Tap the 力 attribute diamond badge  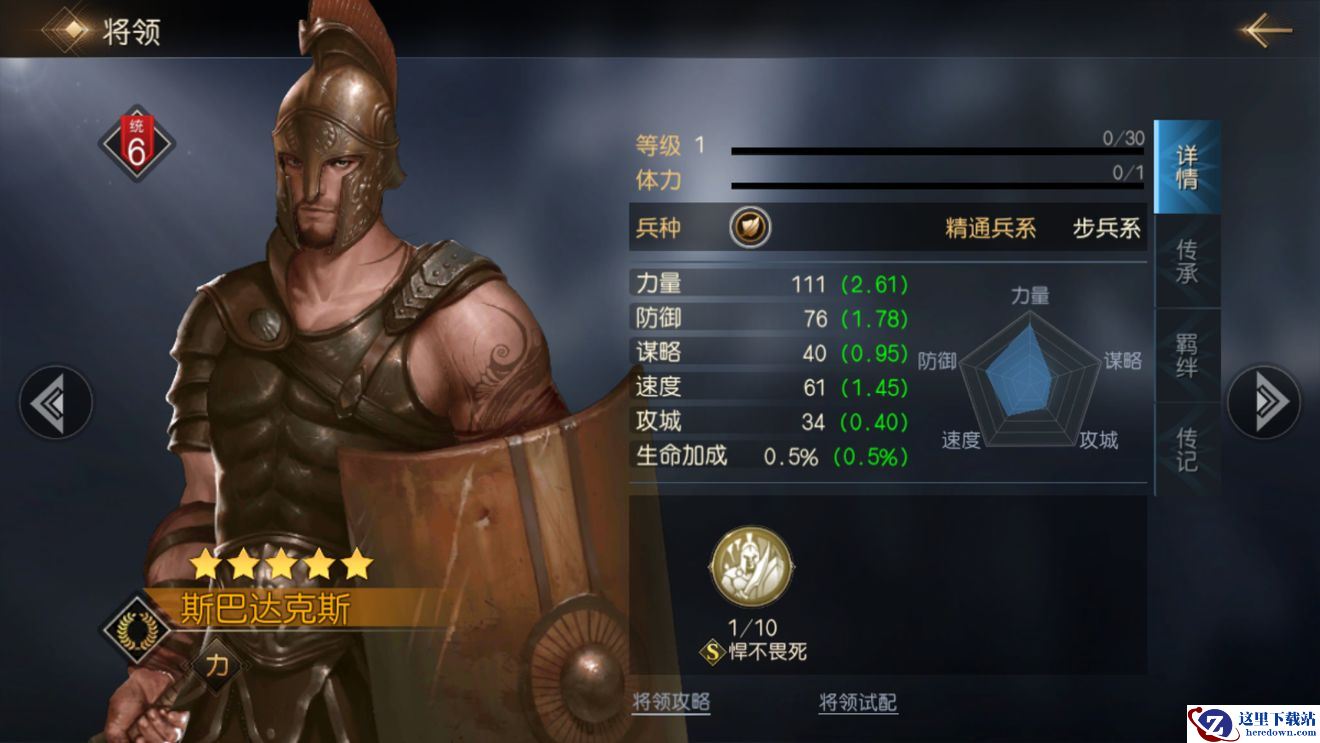(x=217, y=665)
